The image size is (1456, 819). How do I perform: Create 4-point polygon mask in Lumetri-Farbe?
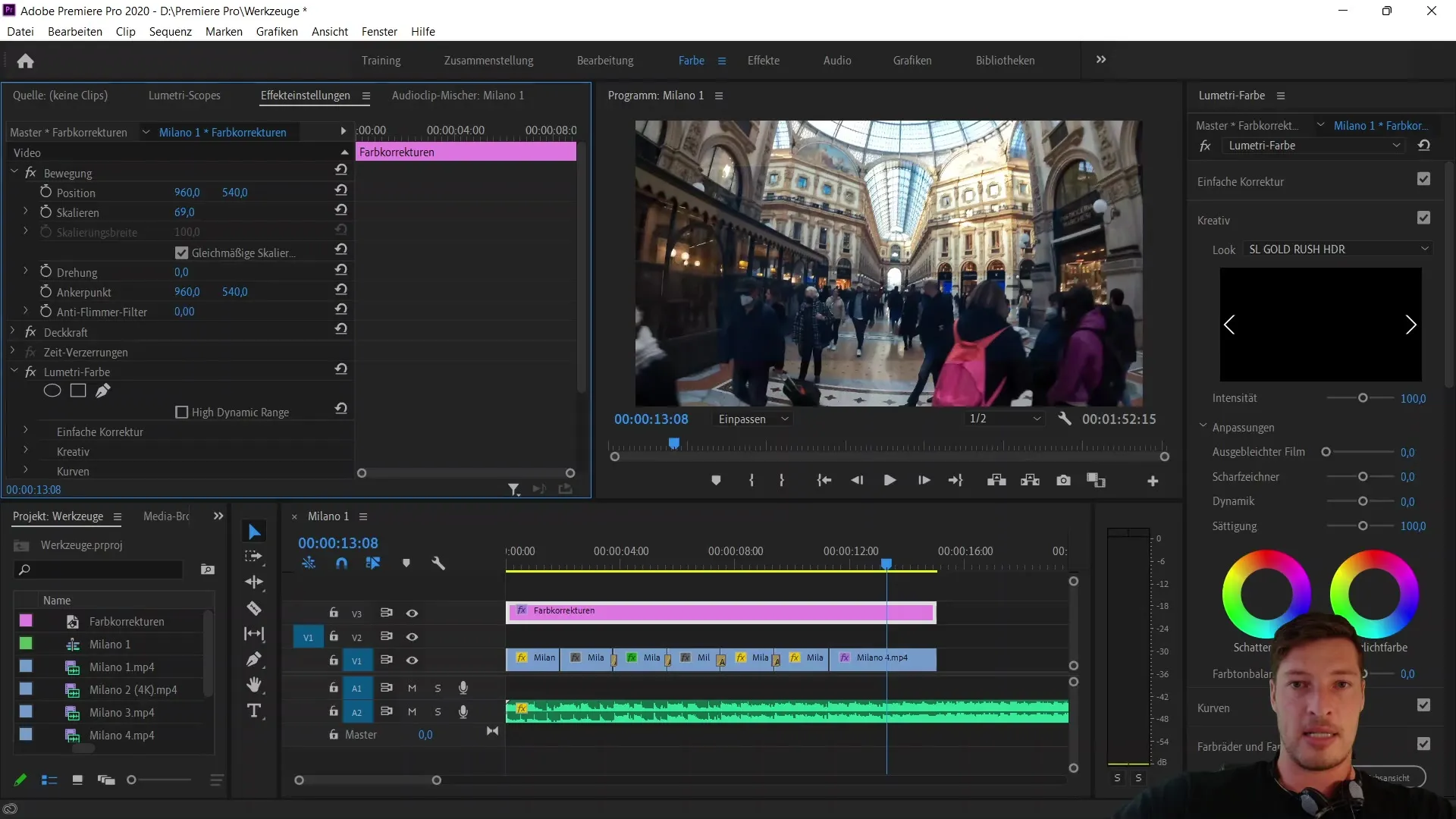click(x=77, y=391)
